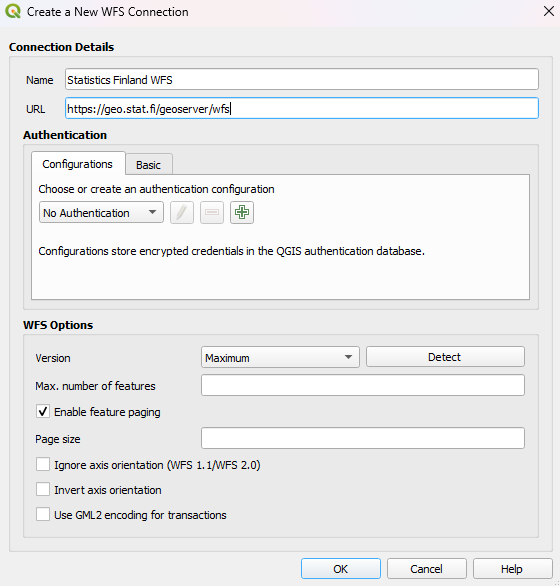Image resolution: width=560 pixels, height=586 pixels.
Task: Click the URL input field
Action: coord(302,108)
